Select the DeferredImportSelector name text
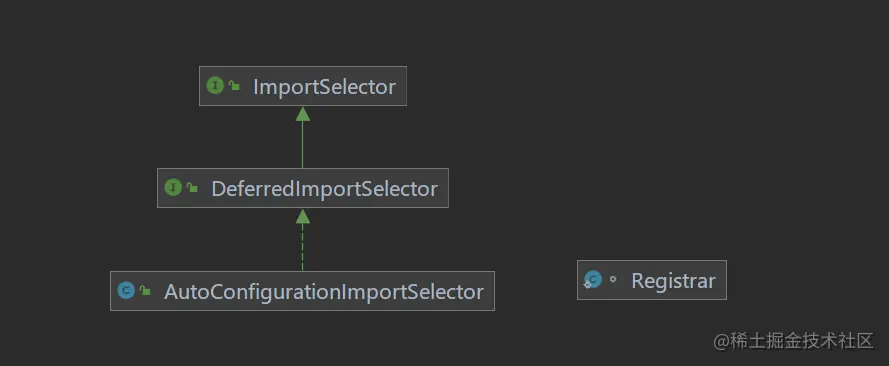This screenshot has height=366, width=889. (x=324, y=189)
